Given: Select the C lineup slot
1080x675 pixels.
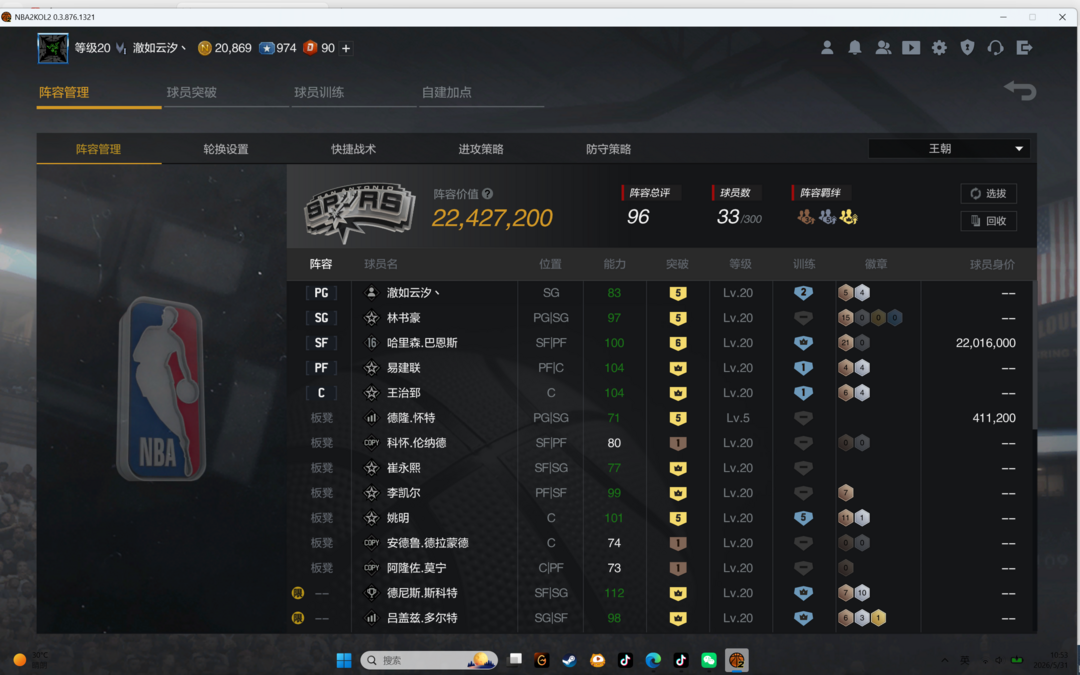Looking at the screenshot, I should pos(321,393).
